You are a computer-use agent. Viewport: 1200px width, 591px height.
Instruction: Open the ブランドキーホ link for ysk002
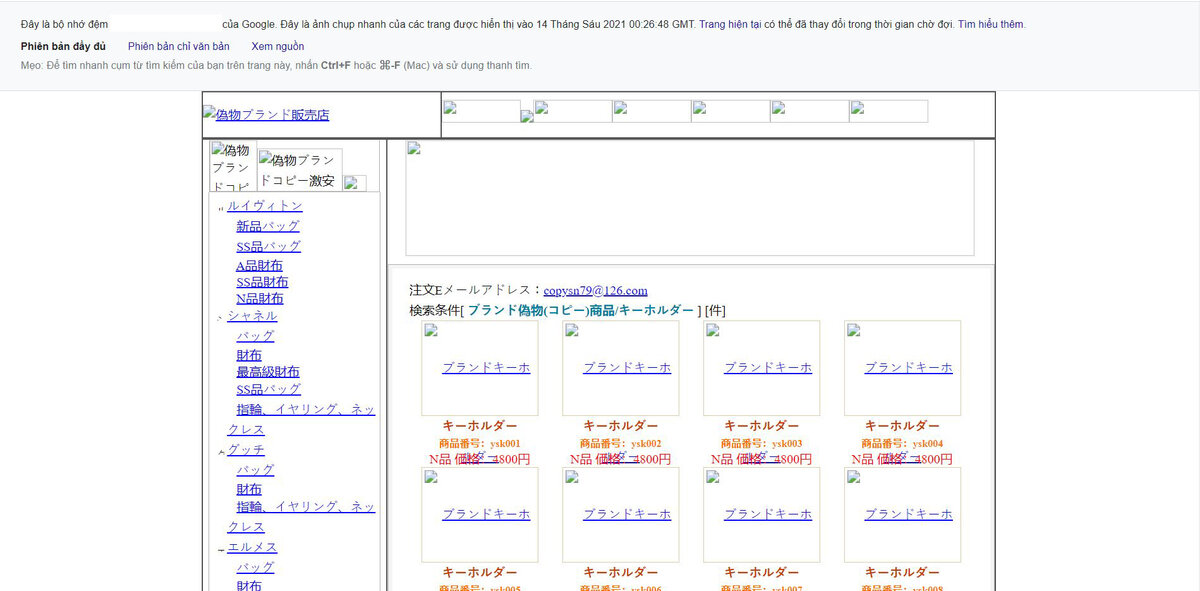627,368
